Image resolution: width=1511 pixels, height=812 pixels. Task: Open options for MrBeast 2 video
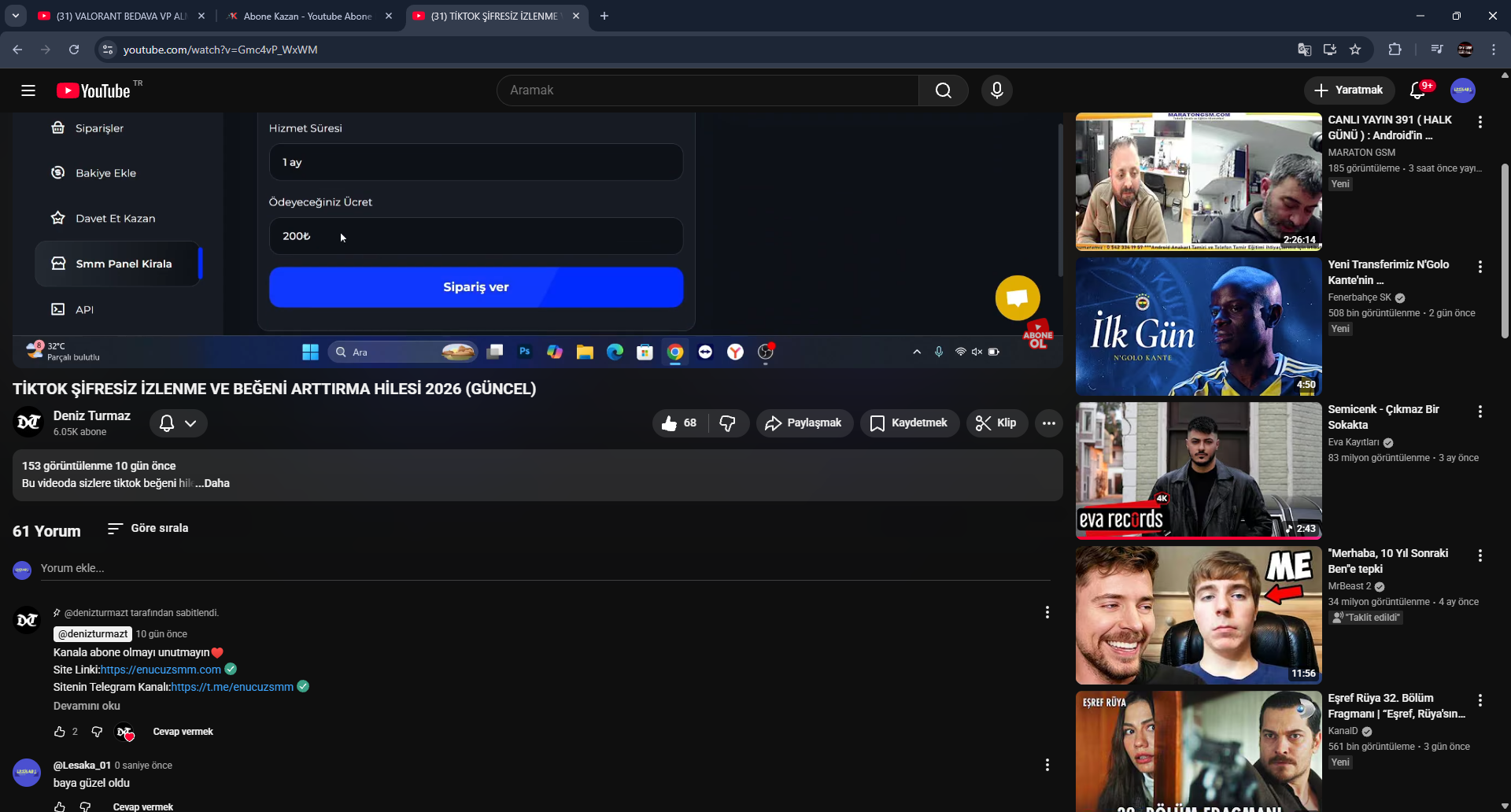pyautogui.click(x=1480, y=555)
